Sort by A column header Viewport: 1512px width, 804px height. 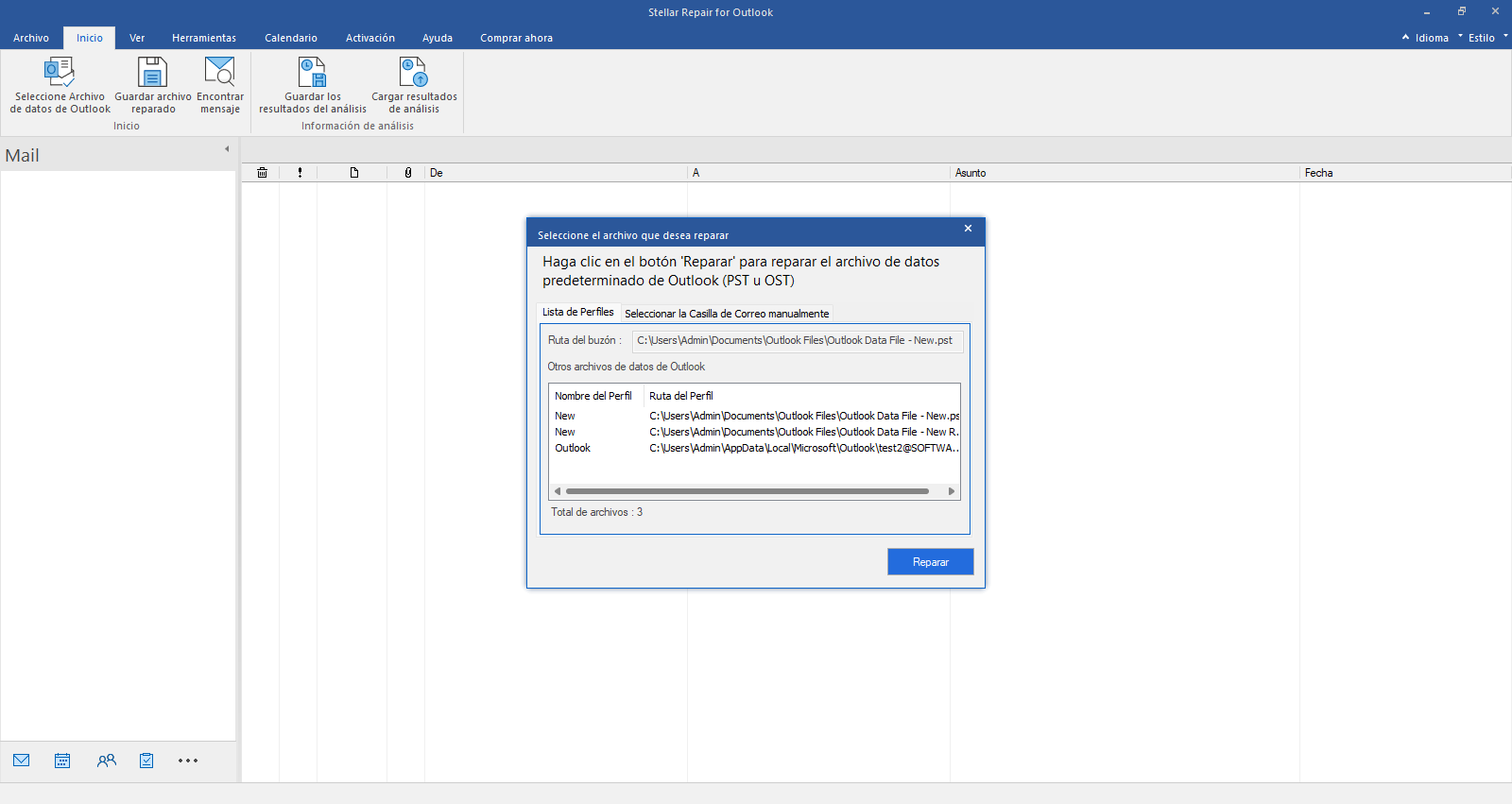[818, 173]
